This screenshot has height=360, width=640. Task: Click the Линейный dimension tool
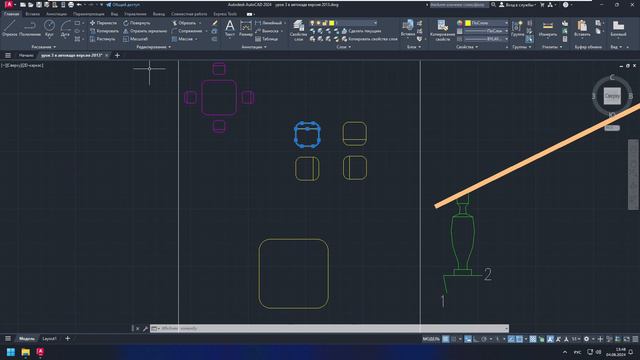coord(269,23)
